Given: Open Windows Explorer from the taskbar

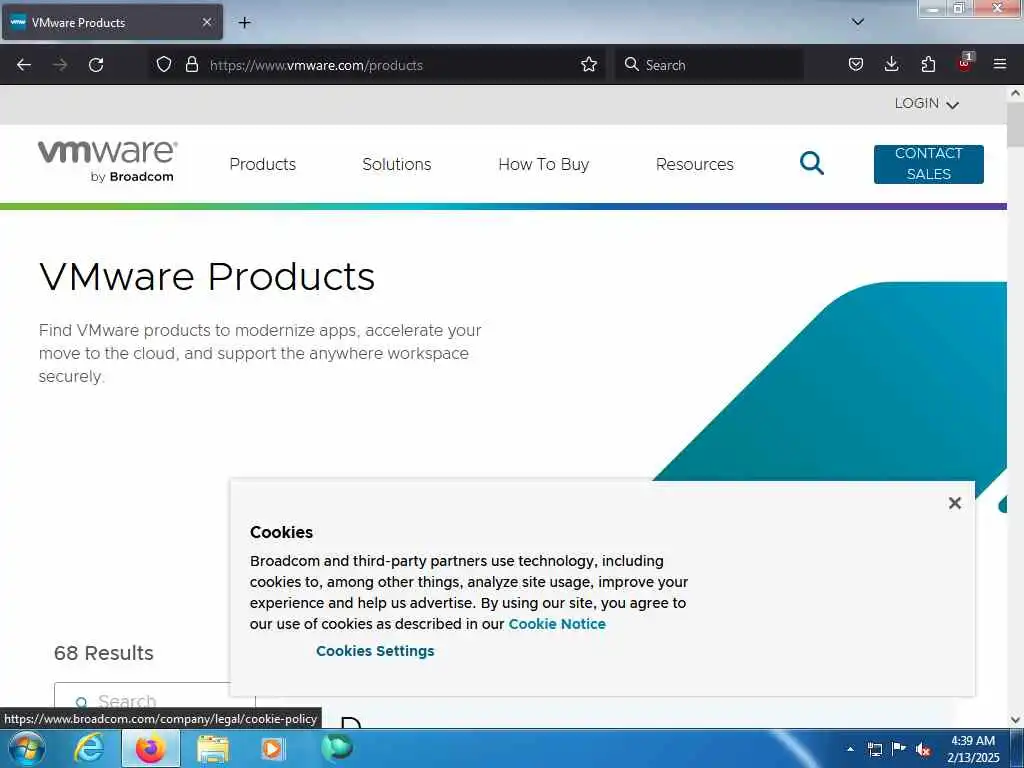Looking at the screenshot, I should click(213, 749).
